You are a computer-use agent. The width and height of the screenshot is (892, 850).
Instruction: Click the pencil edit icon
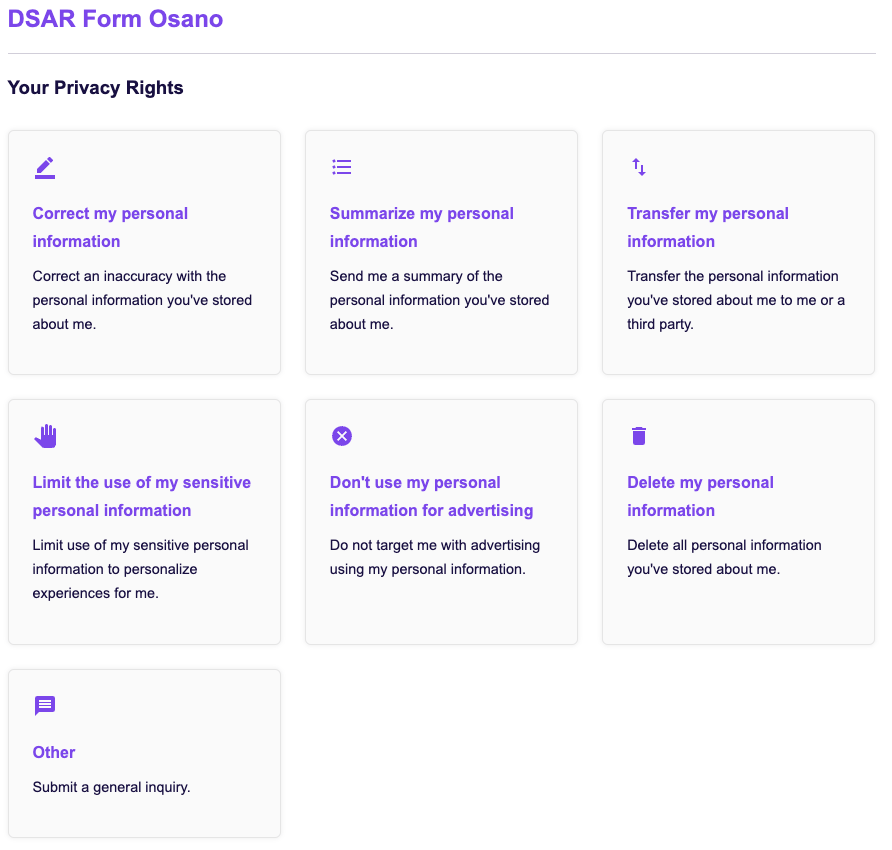pyautogui.click(x=45, y=168)
